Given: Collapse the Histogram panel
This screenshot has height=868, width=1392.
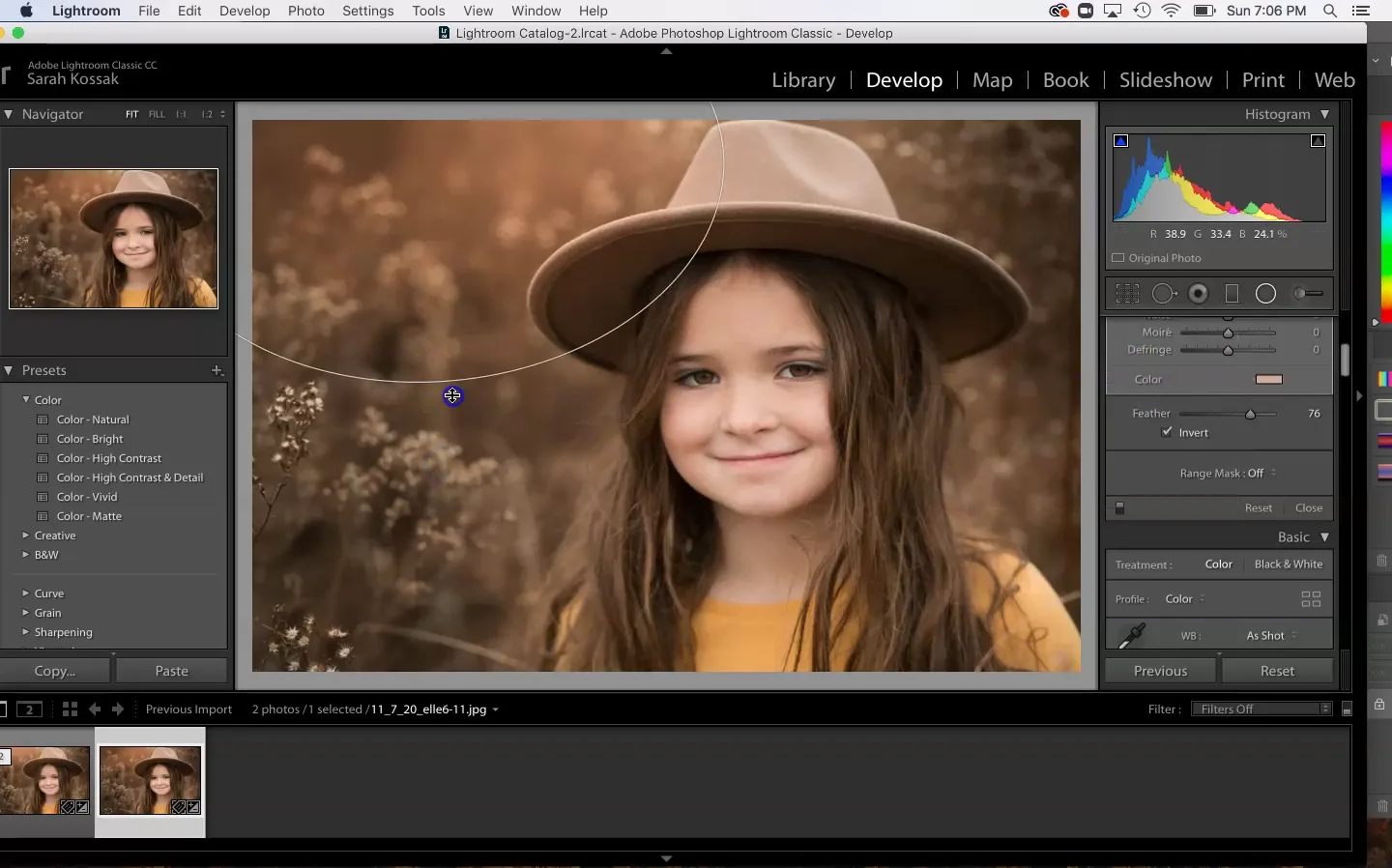Looking at the screenshot, I should [1325, 114].
